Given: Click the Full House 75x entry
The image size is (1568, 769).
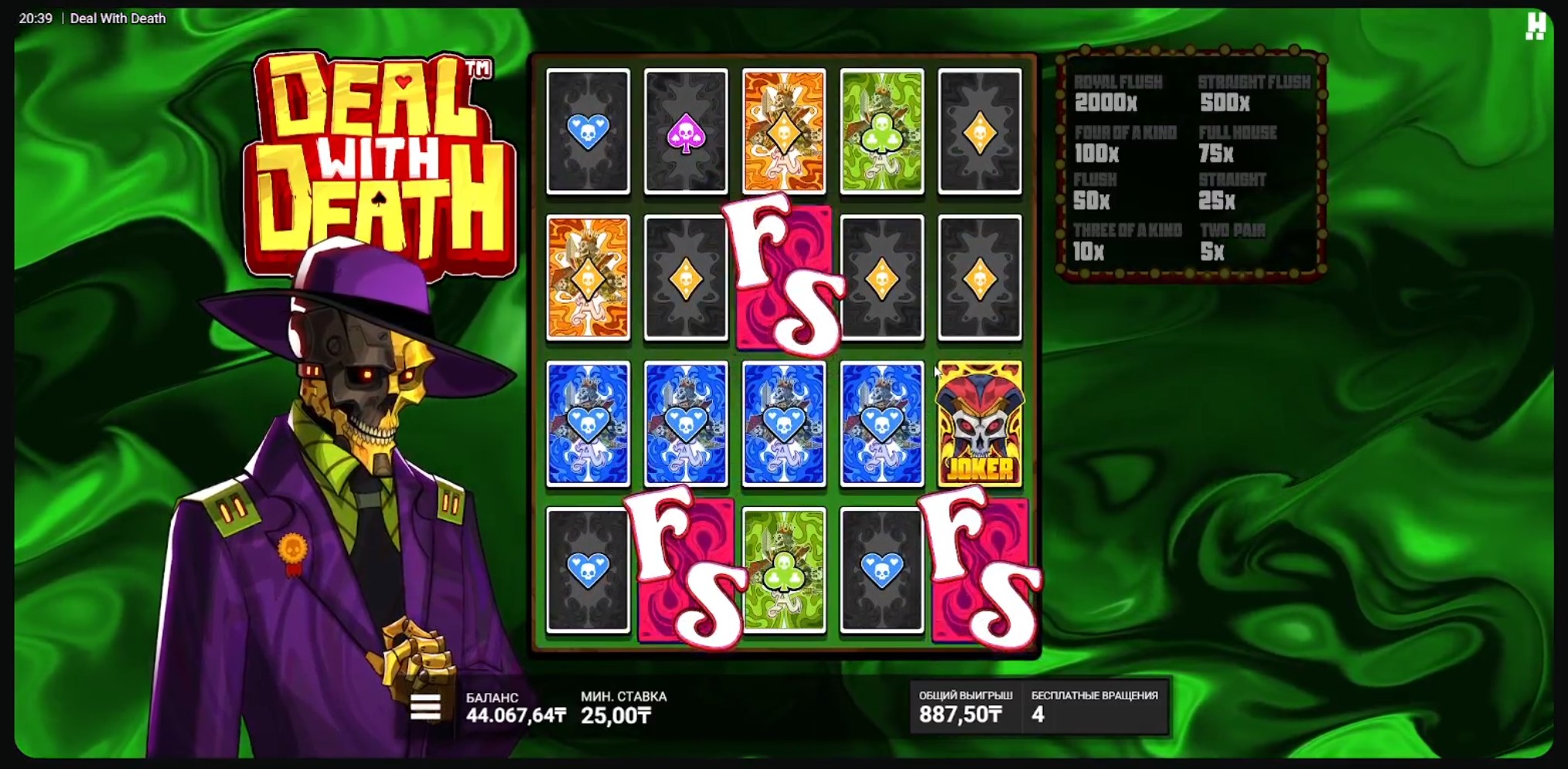Looking at the screenshot, I should tap(1237, 145).
